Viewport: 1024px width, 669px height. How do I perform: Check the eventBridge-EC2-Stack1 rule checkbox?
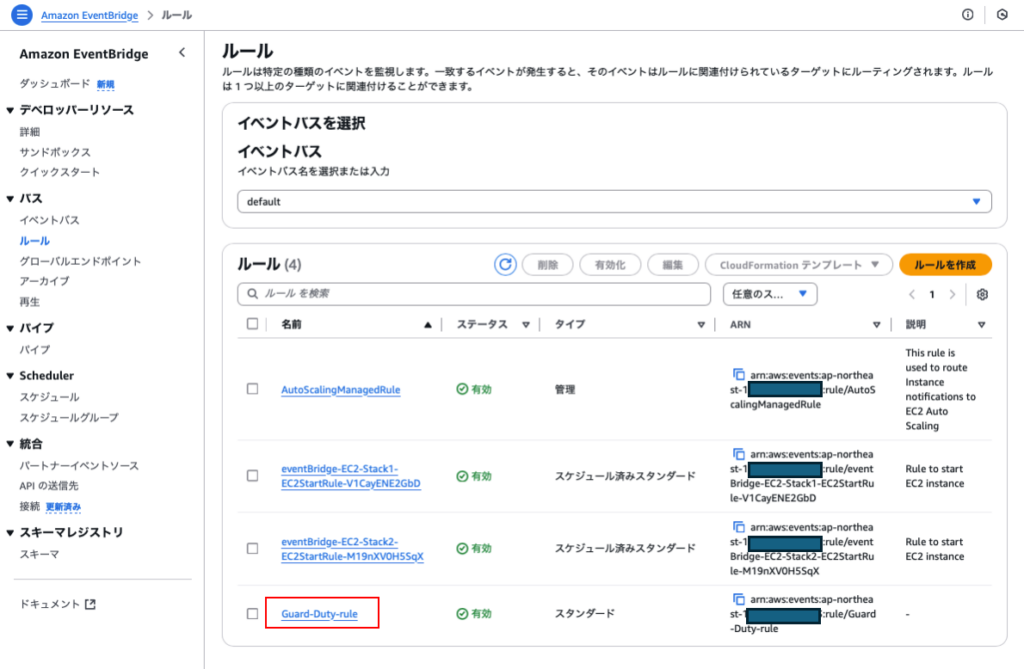coord(253,476)
